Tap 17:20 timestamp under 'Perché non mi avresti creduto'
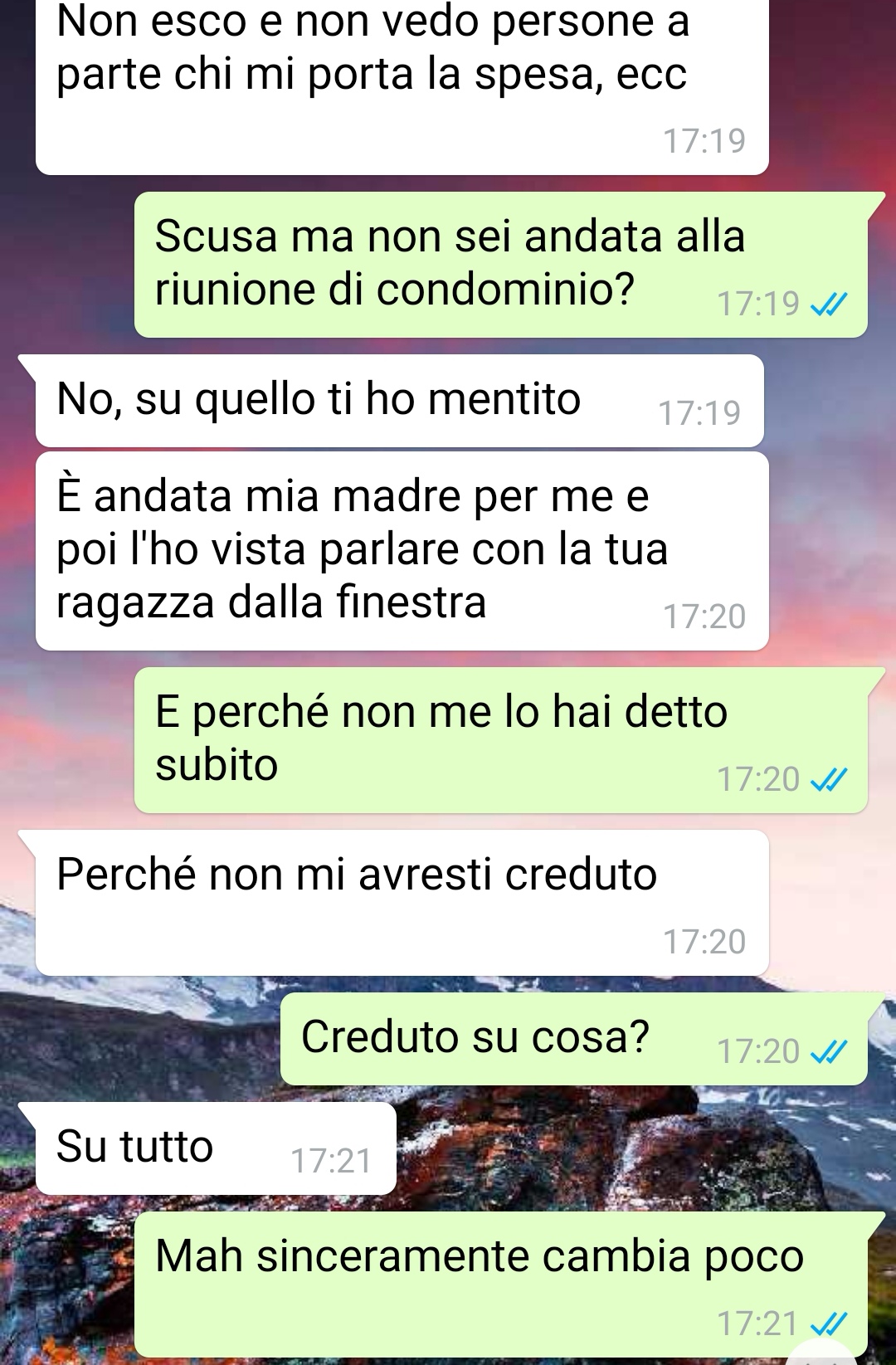This screenshot has height=1365, width=896. (x=704, y=942)
